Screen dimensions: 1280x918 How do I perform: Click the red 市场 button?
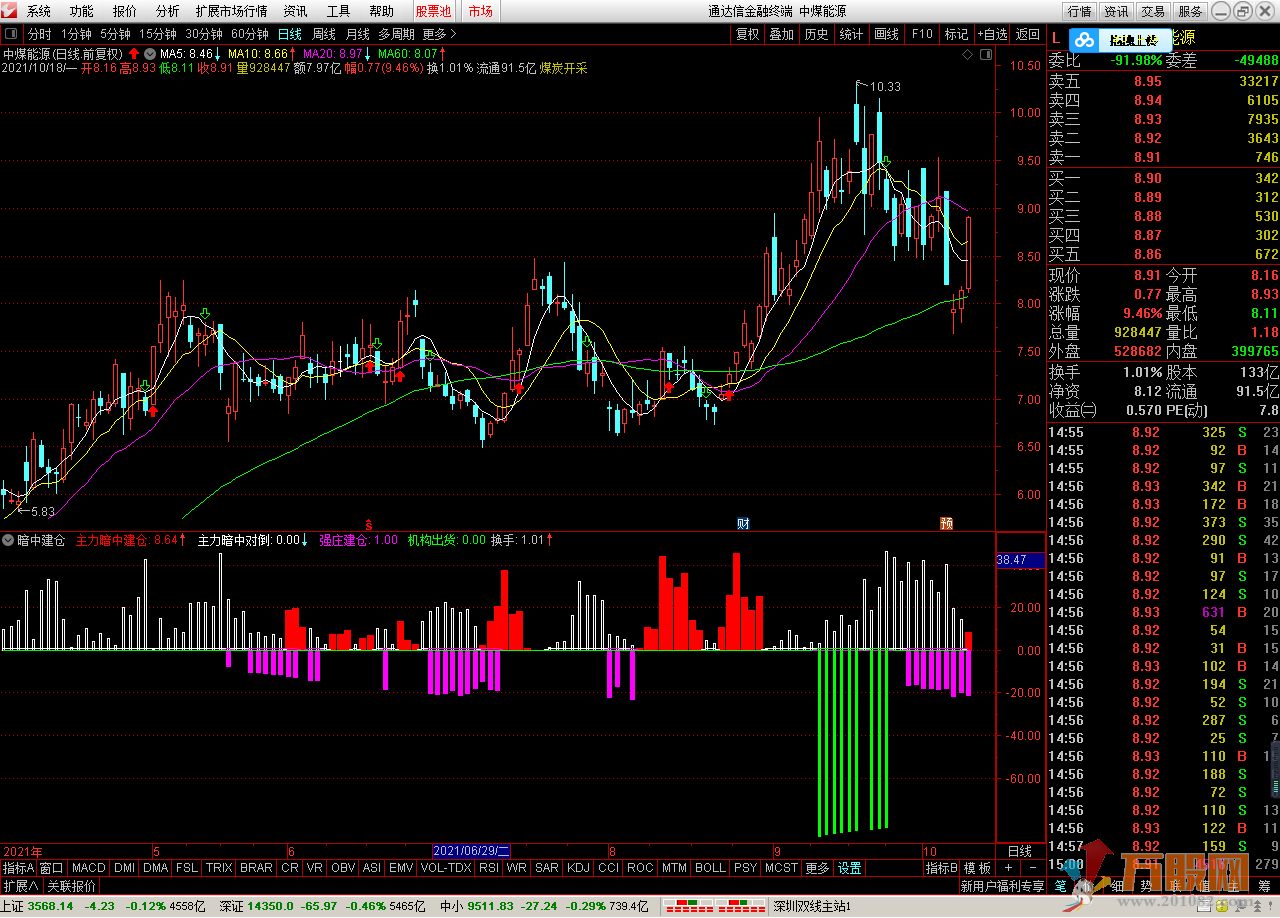click(481, 11)
